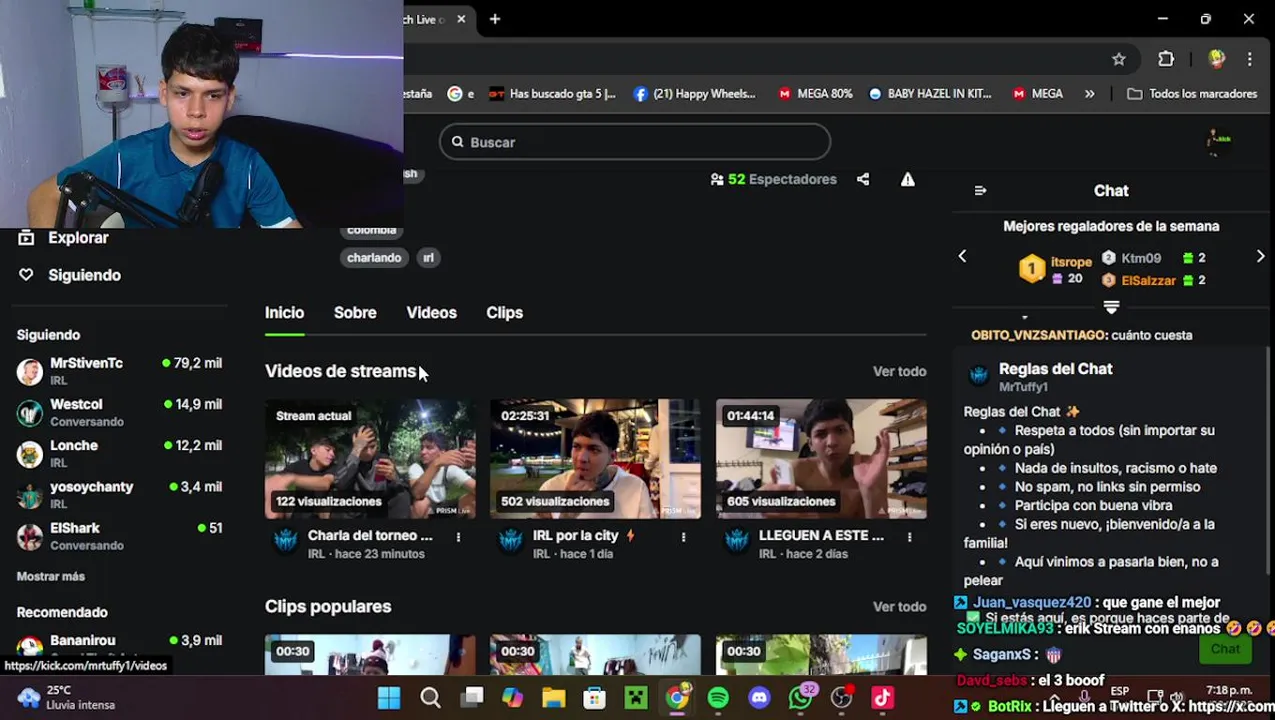The height and width of the screenshot is (720, 1275).
Task: Share the stream with the share icon
Action: (x=863, y=179)
